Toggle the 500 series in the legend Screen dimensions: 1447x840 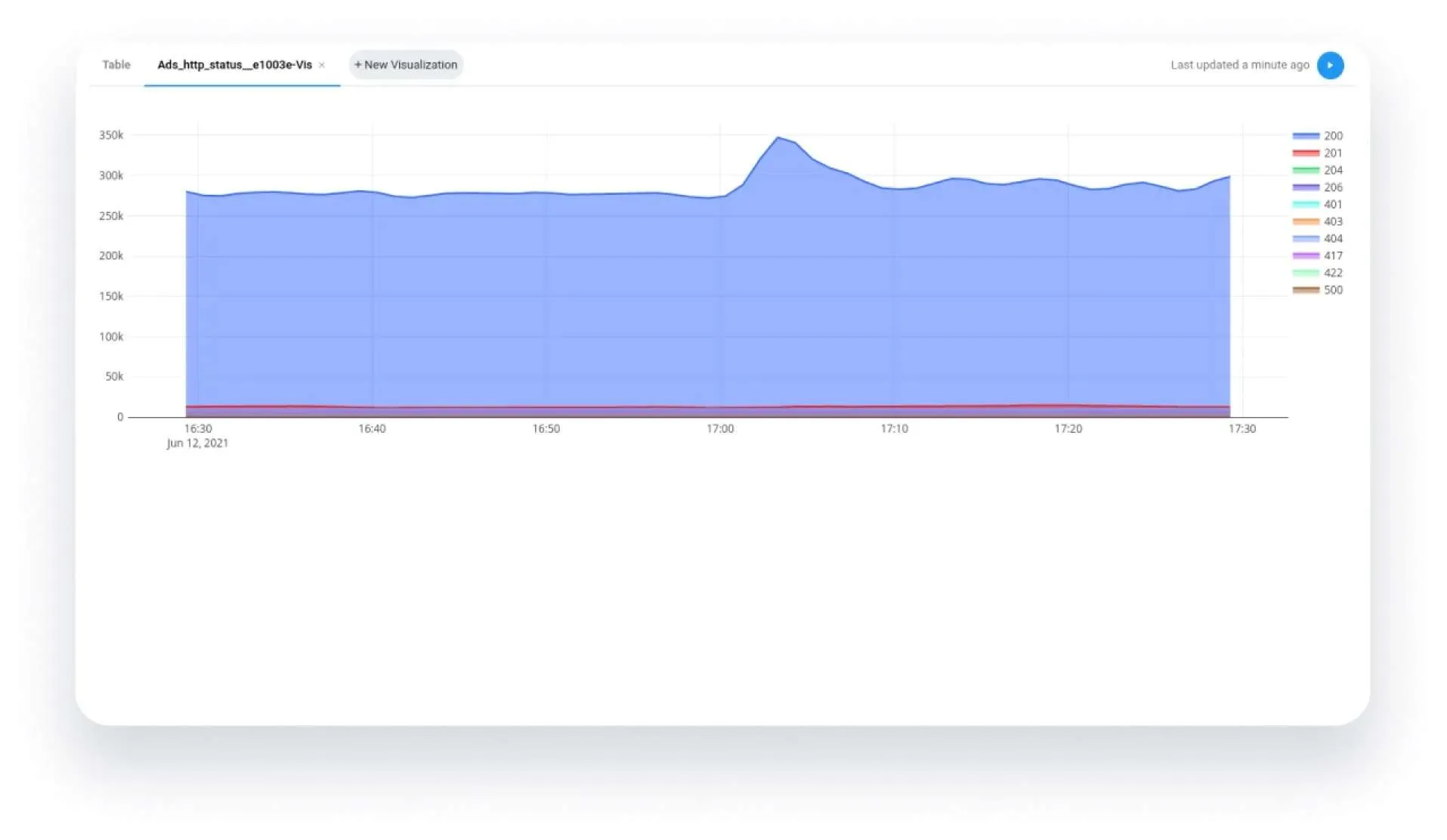1318,290
